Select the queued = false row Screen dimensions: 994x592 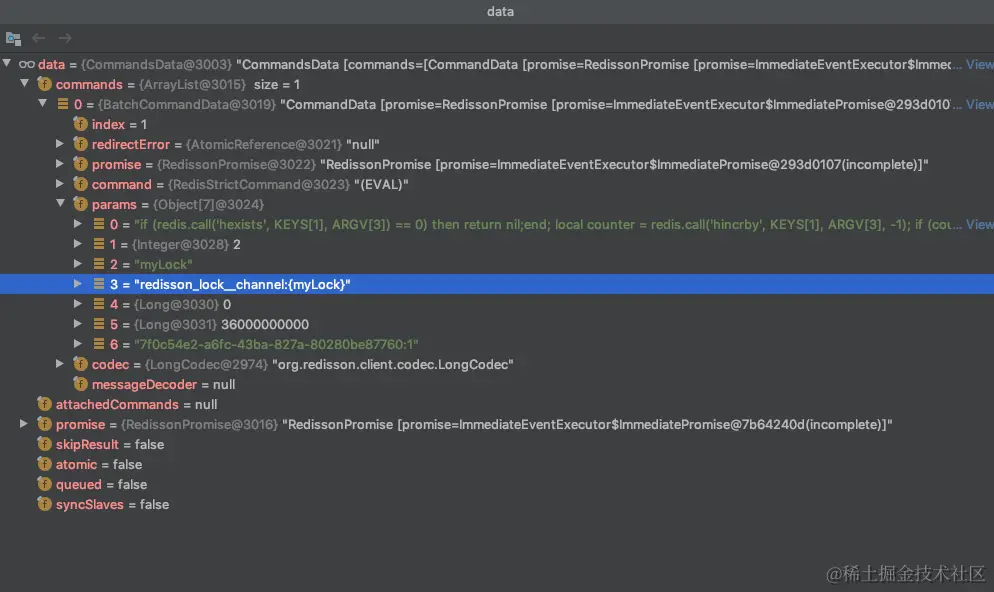497,484
